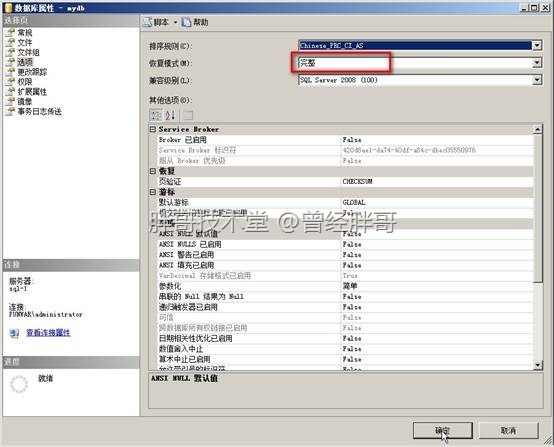Click the property pages icon beside sort button
This screenshot has height=447, width=554.
tap(188, 115)
